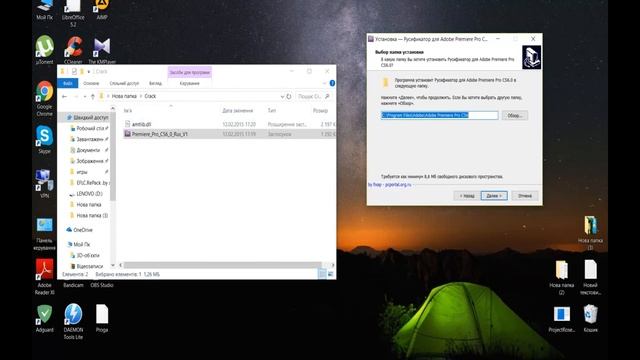Click the Explorer search box
This screenshot has height=360, width=640.
pyautogui.click(x=313, y=96)
